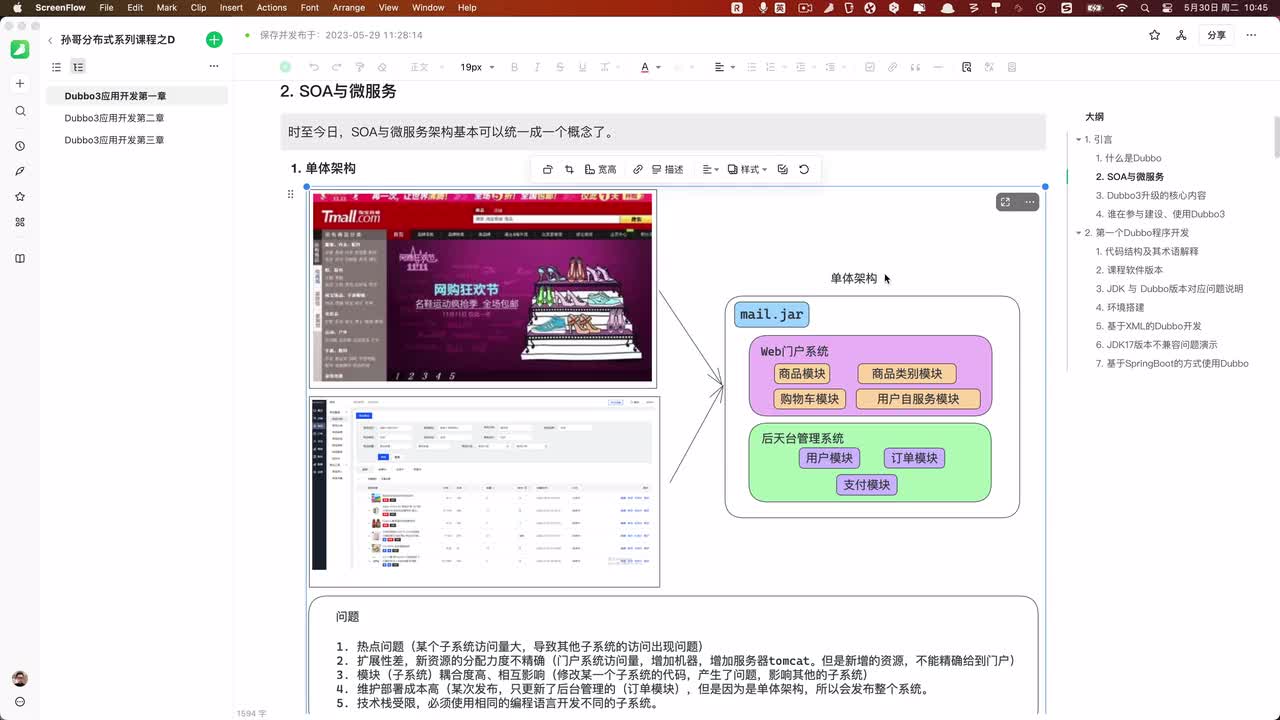
Task: Open the collaborators icon beside 分享
Action: (1181, 35)
